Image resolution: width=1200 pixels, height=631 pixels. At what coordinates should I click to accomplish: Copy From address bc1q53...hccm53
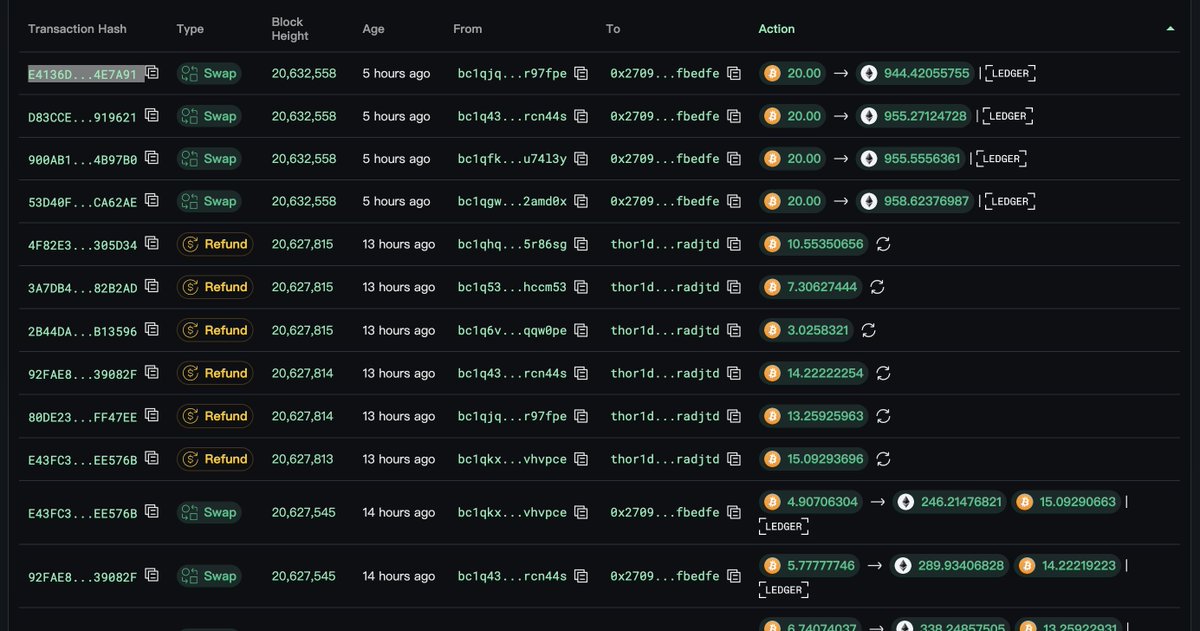[x=581, y=287]
